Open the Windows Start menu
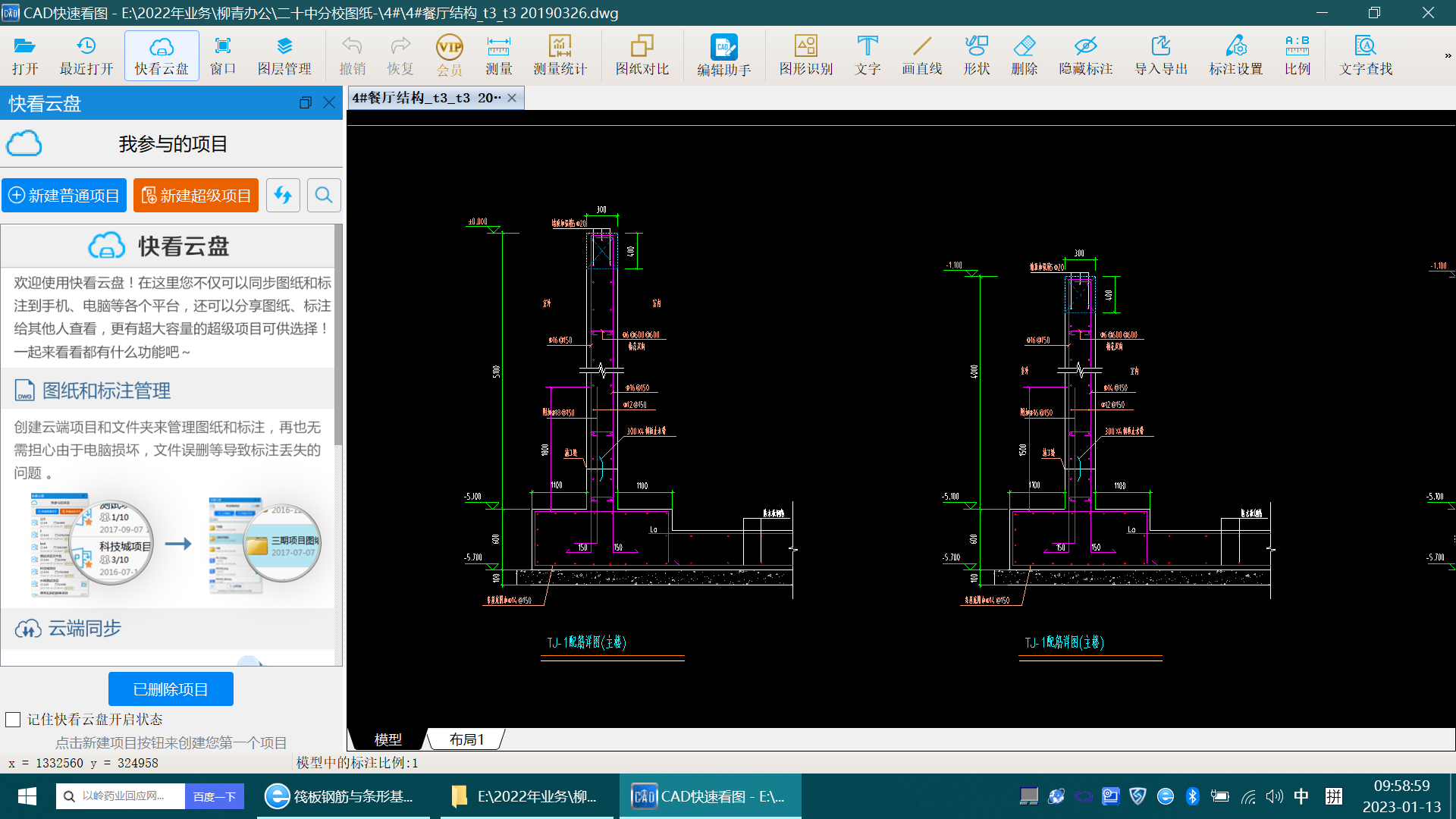Viewport: 1456px width, 819px height. click(x=27, y=796)
